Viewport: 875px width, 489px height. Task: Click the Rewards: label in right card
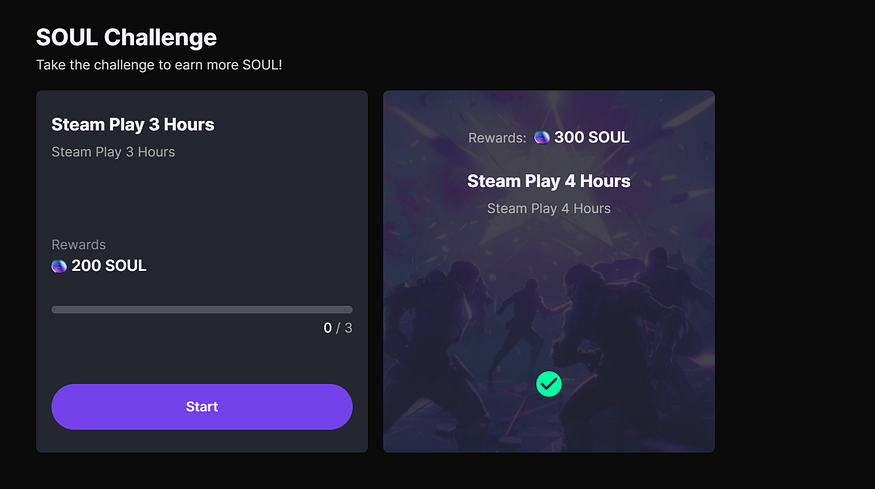click(497, 138)
